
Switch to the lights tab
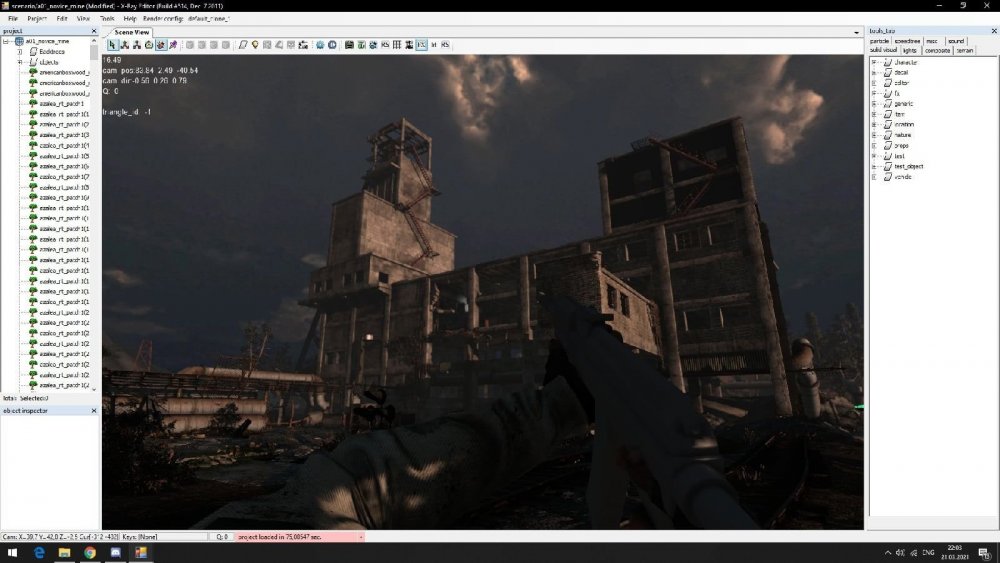pos(910,50)
